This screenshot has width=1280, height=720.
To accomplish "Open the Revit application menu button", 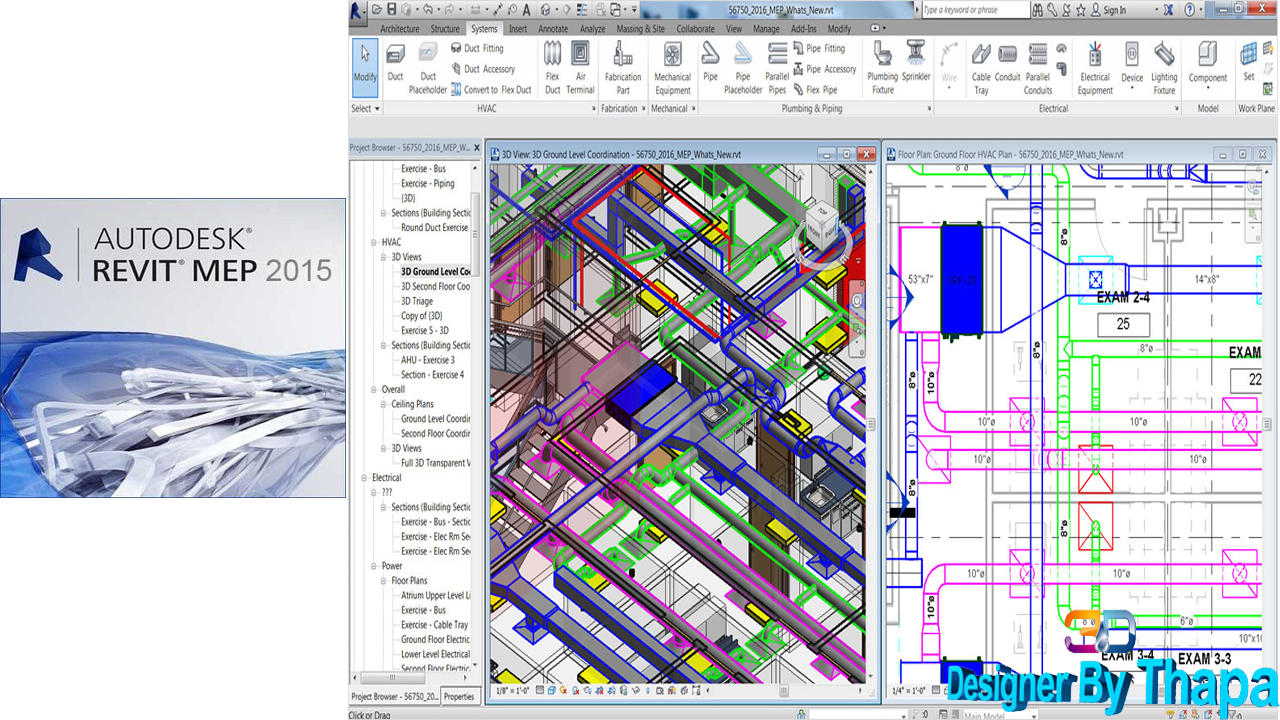I will click(358, 10).
